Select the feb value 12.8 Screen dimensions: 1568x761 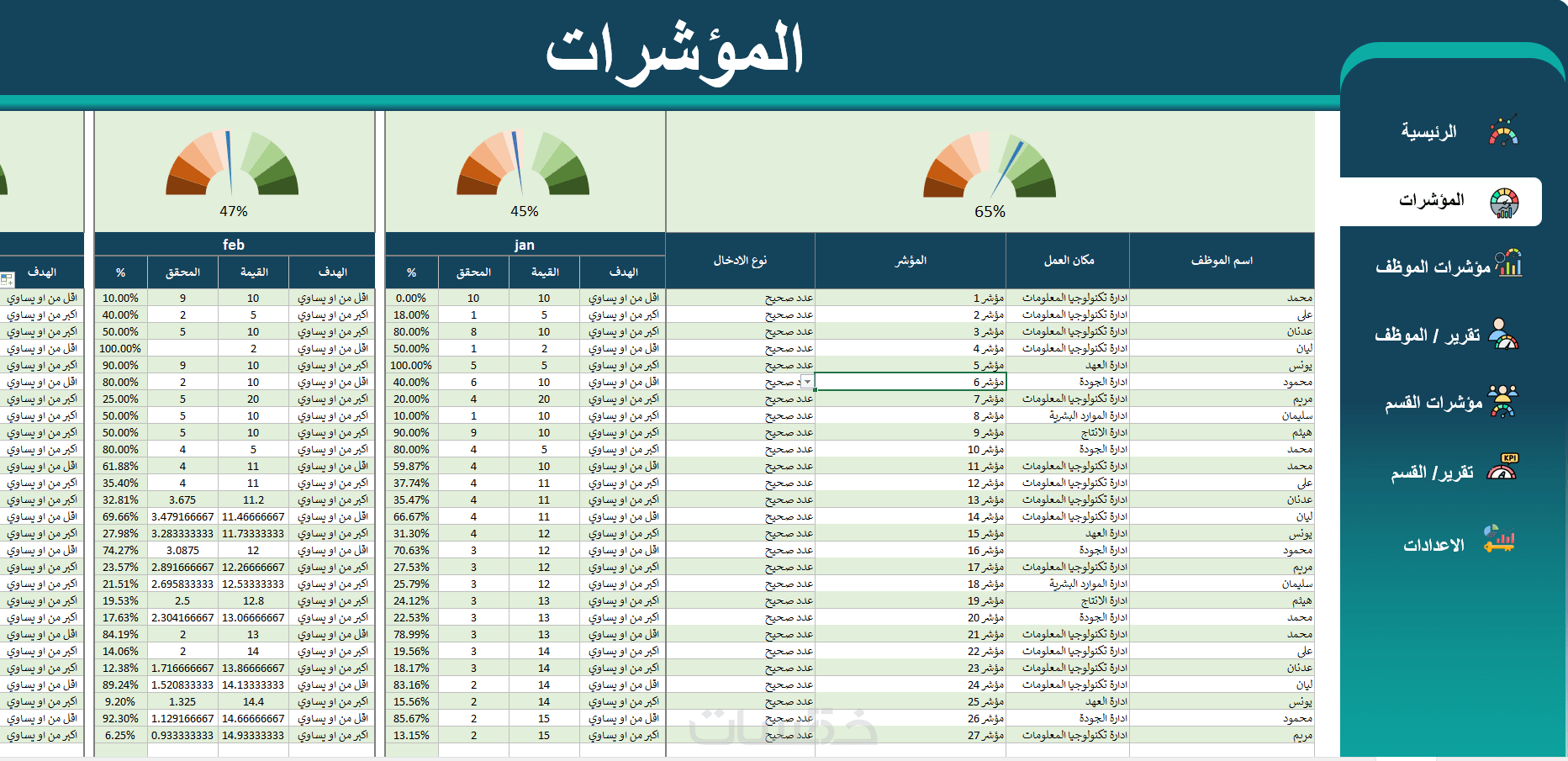pyautogui.click(x=253, y=600)
